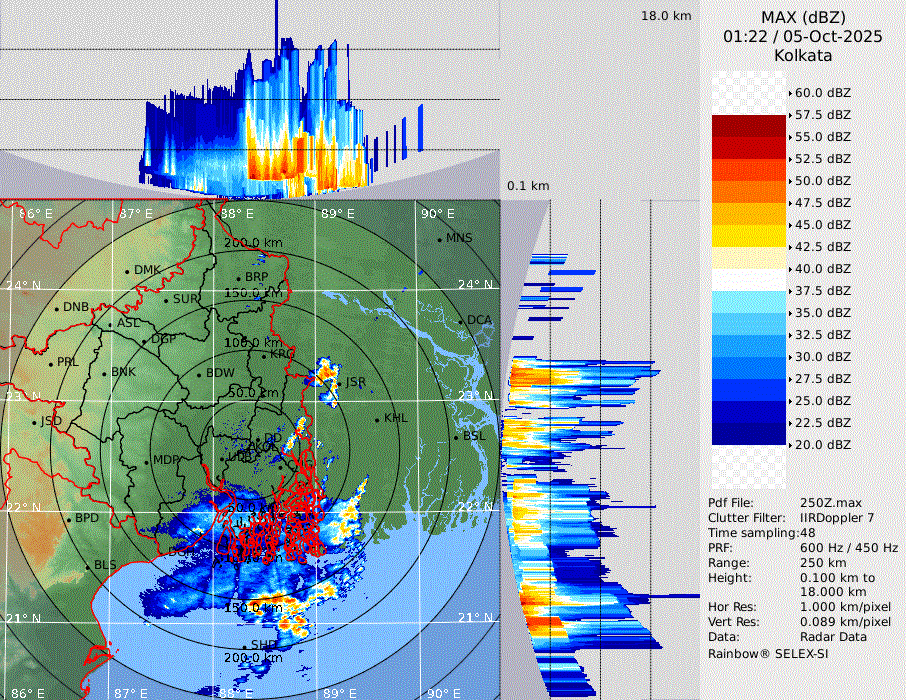The image size is (906, 700).
Task: Click the JSR station marker
Action: click(x=339, y=383)
